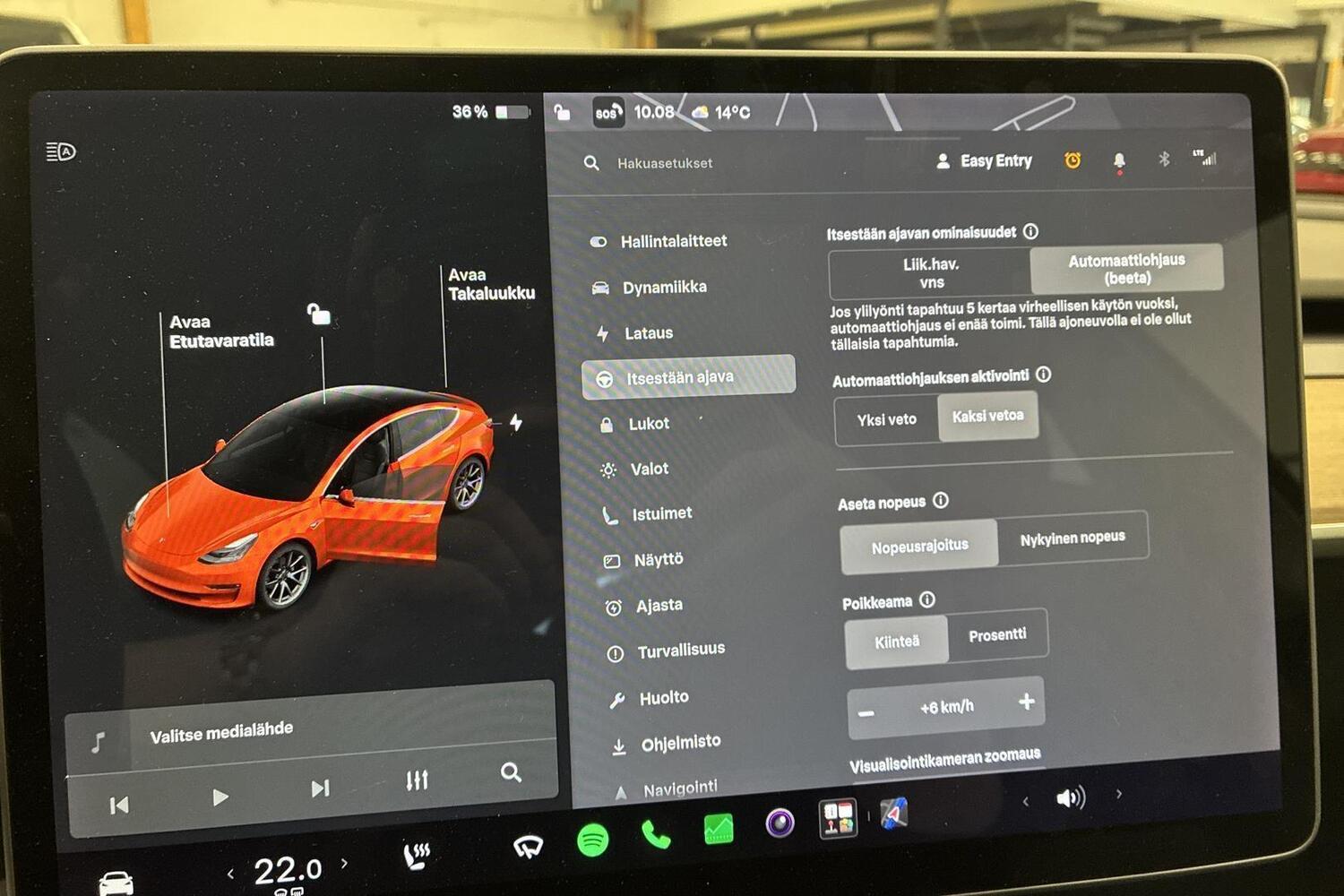Tap the Hakuasetukset search field

[665, 163]
